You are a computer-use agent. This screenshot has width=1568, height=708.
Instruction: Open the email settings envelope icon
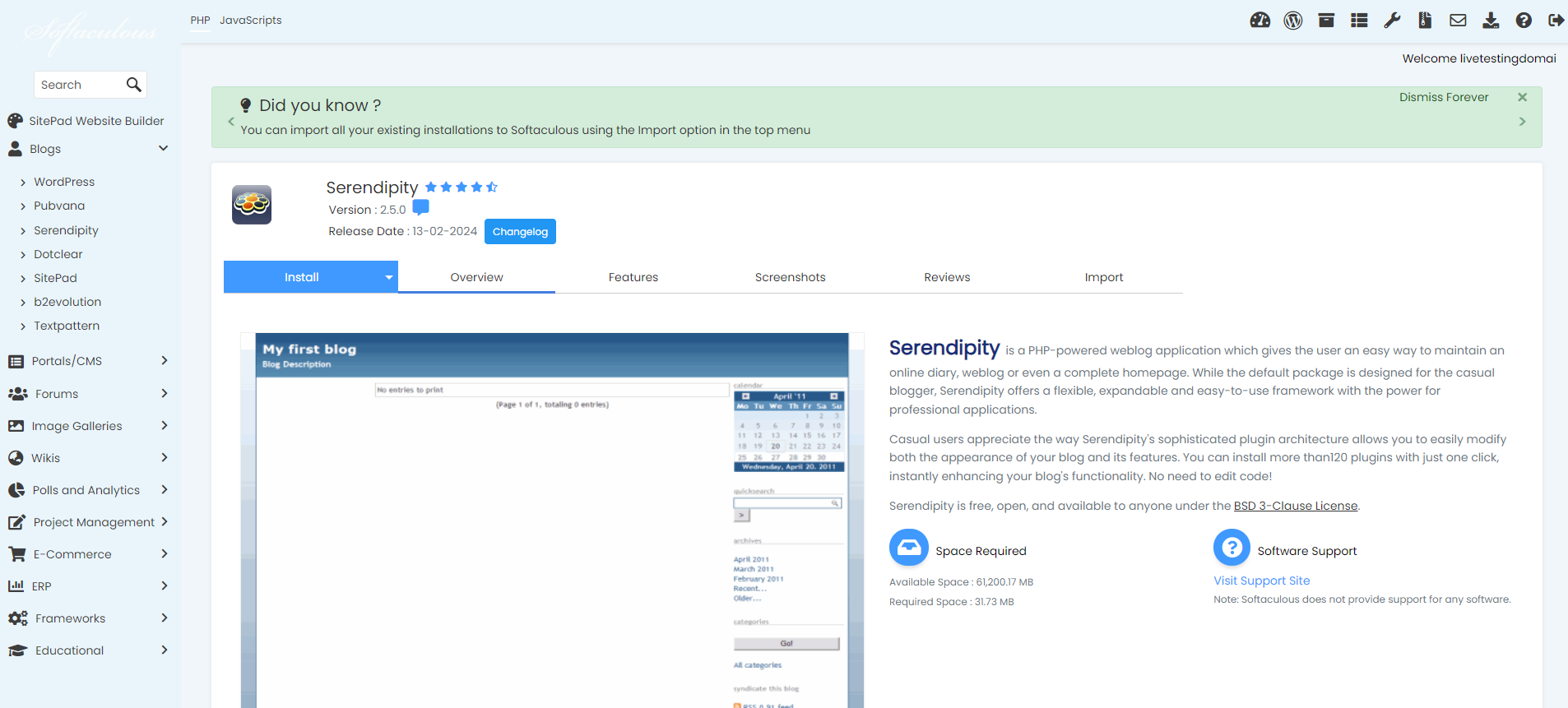[1458, 21]
